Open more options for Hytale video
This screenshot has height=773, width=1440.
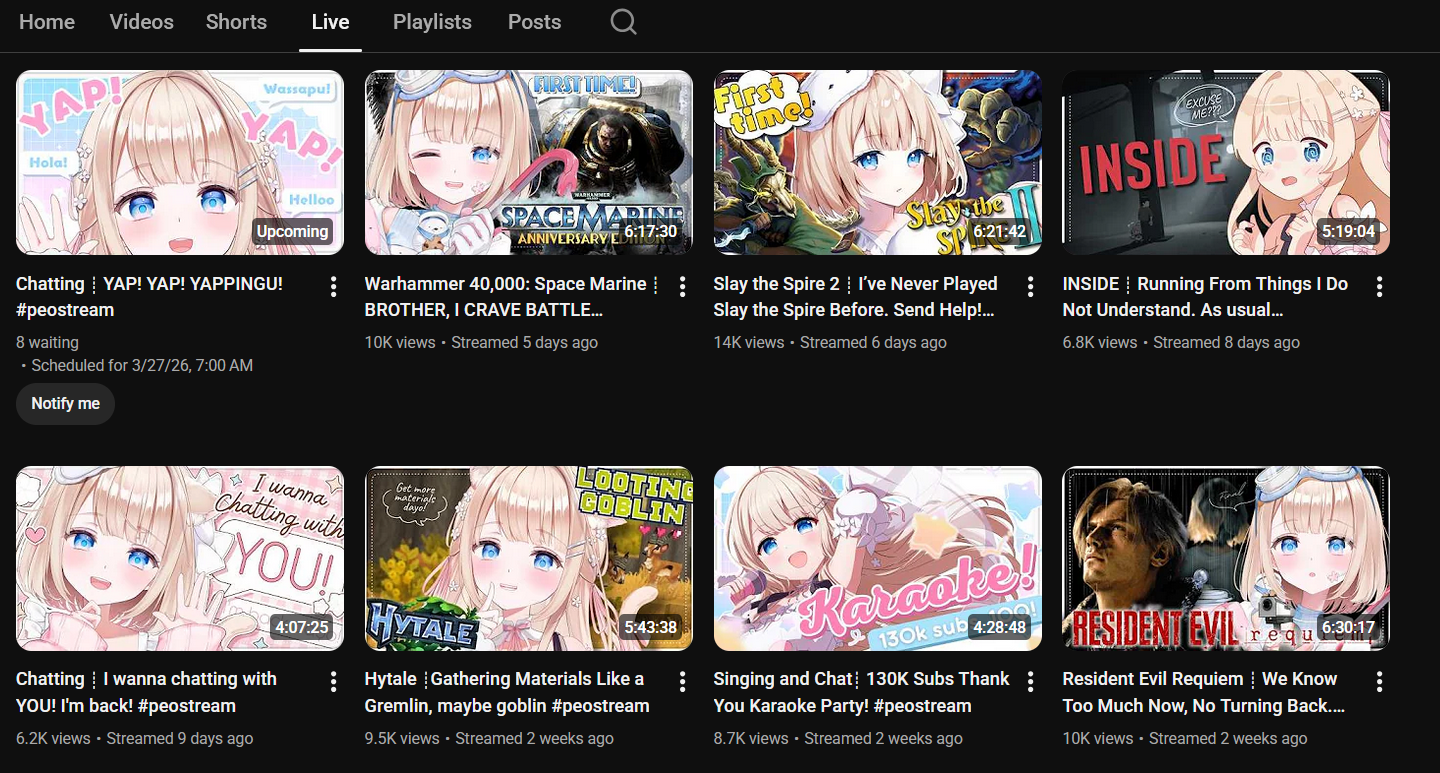pyautogui.click(x=682, y=683)
